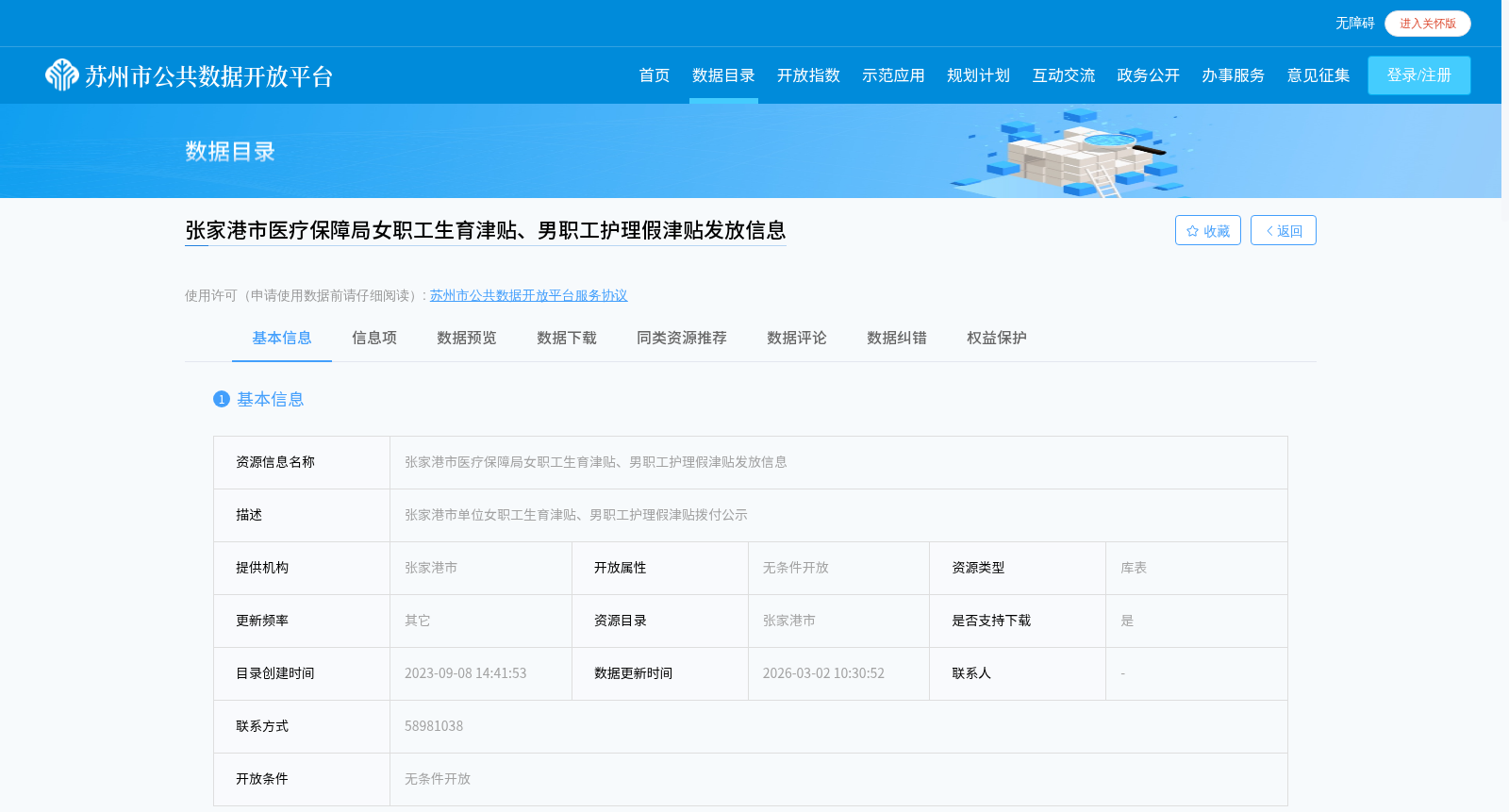Click the date 2026-03-02 10:30:52
The image size is (1509, 812).
tap(823, 673)
